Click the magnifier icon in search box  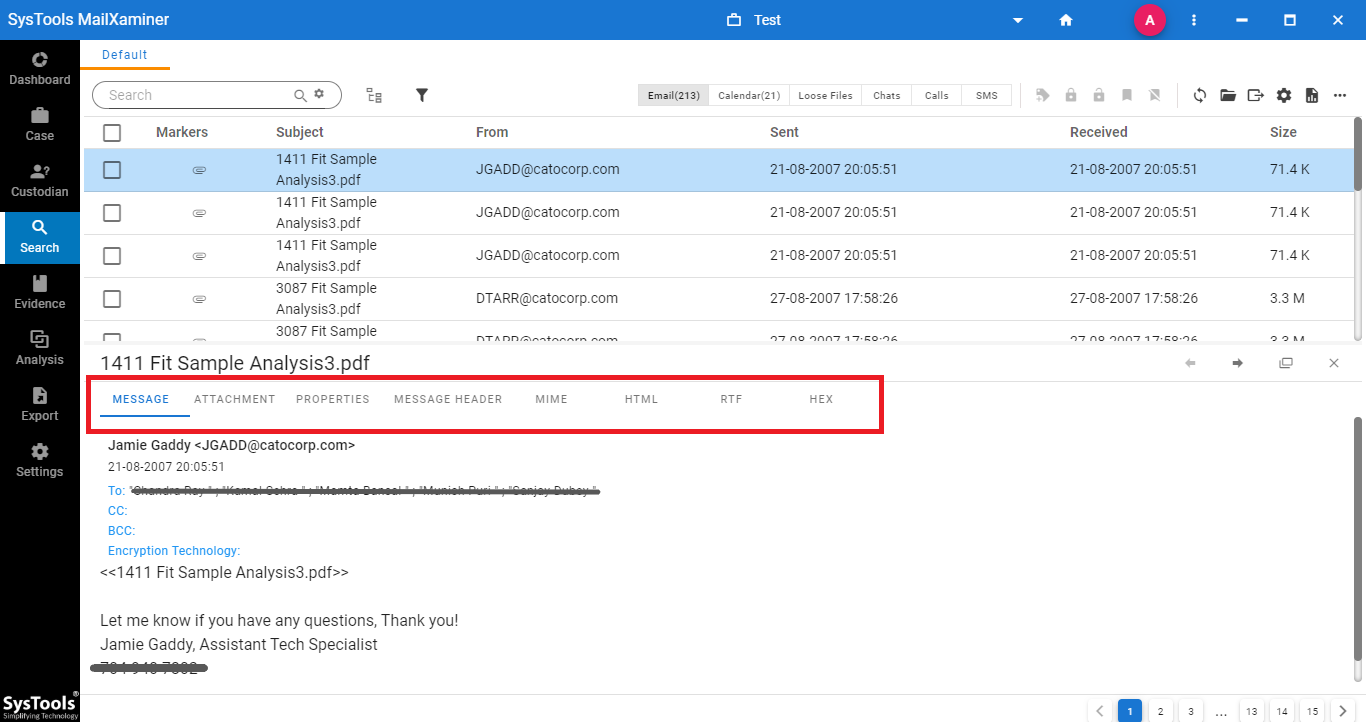tap(300, 95)
